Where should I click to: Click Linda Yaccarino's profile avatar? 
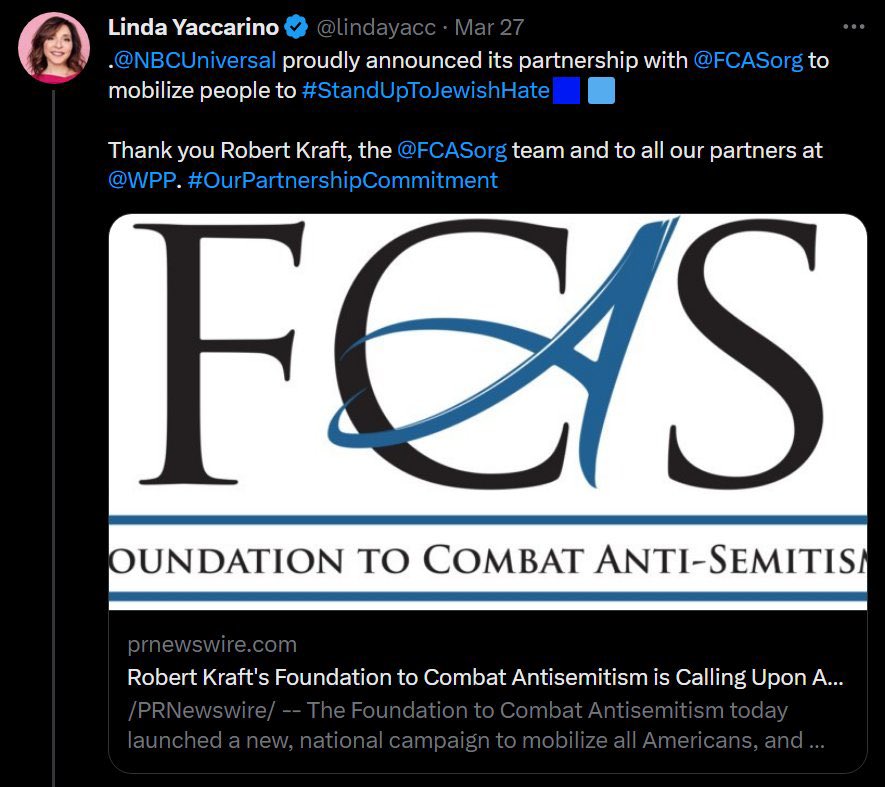[53, 48]
